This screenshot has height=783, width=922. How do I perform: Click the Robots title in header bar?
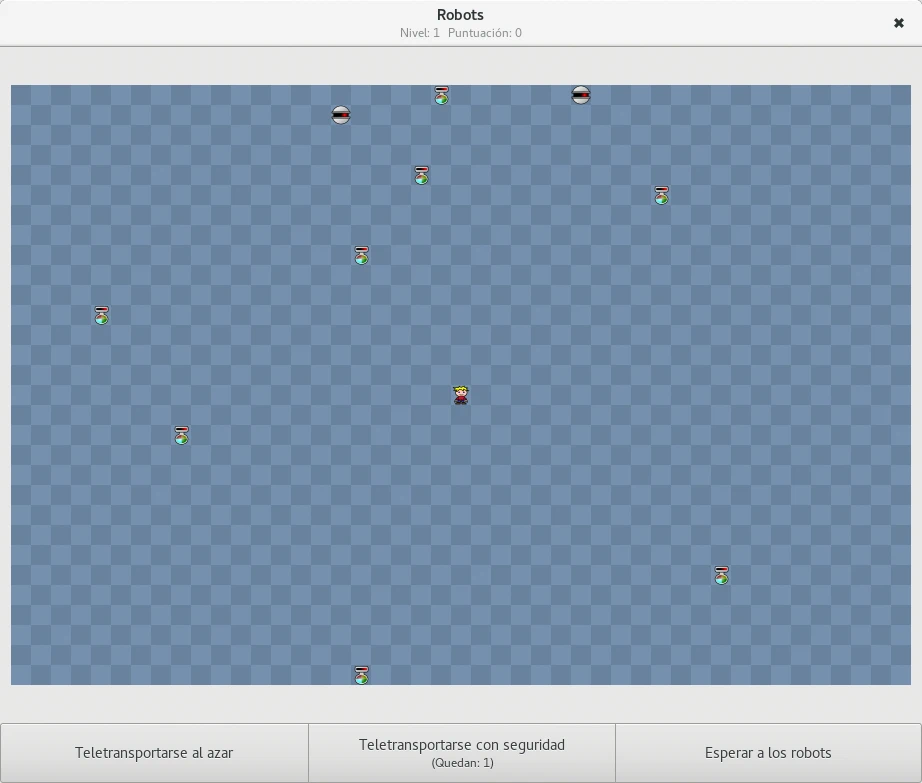[x=460, y=15]
